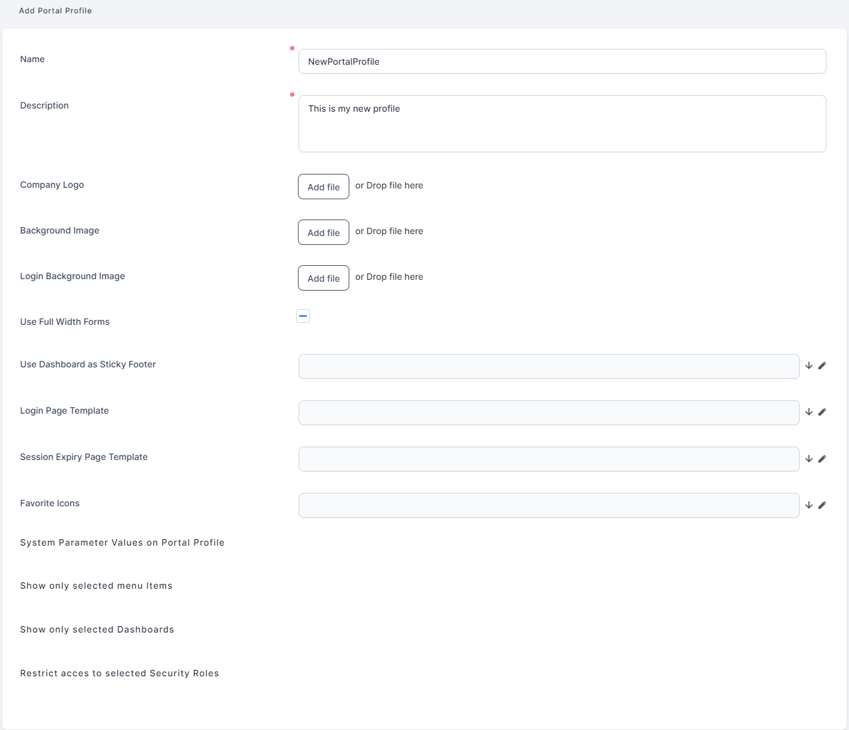The image size is (849, 730).
Task: Click Add file for Login Background Image
Action: click(323, 278)
